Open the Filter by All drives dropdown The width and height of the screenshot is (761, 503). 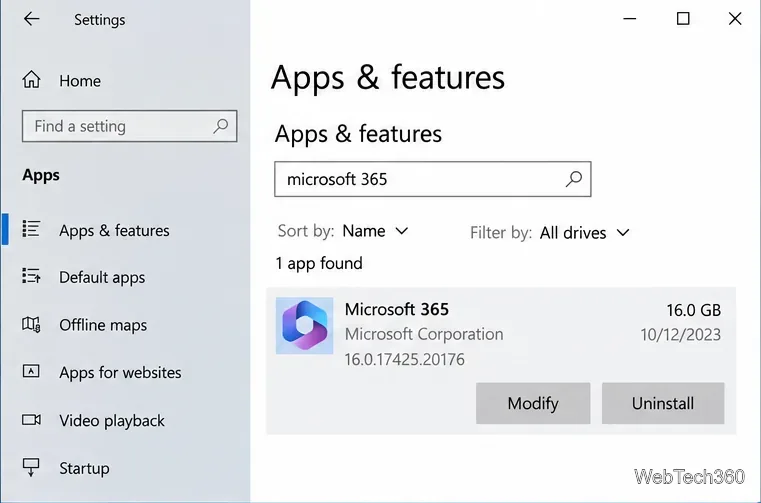coord(585,233)
